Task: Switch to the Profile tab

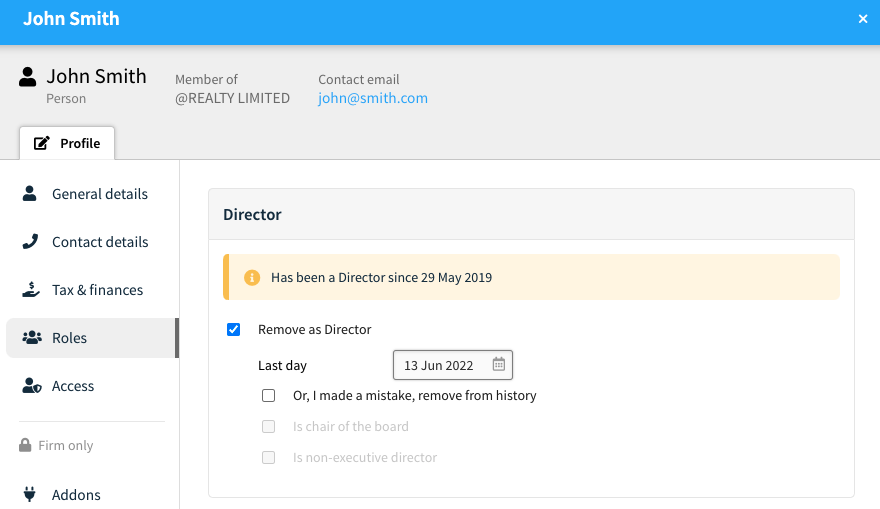Action: point(67,143)
